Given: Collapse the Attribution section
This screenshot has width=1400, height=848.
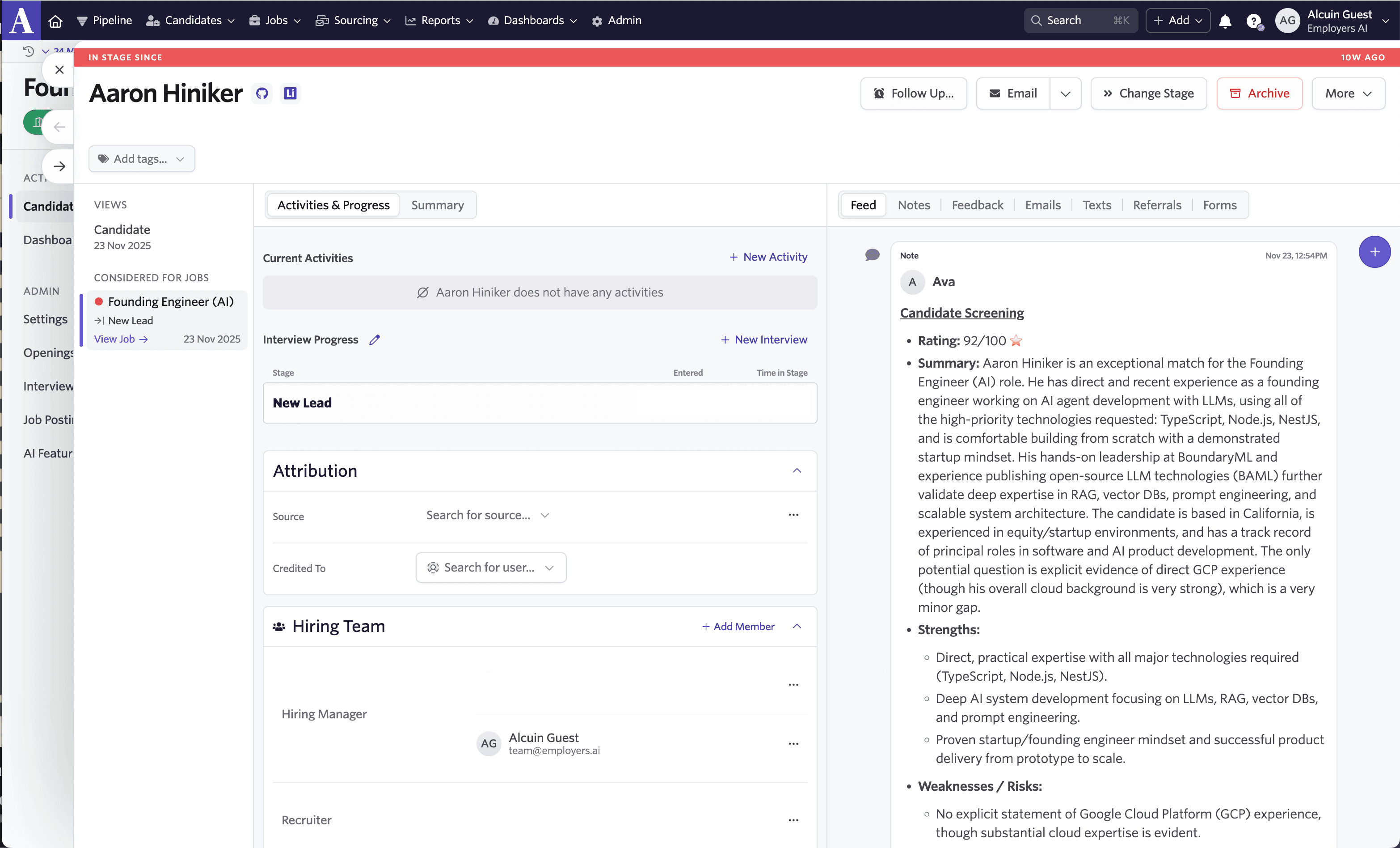Looking at the screenshot, I should click(x=797, y=471).
